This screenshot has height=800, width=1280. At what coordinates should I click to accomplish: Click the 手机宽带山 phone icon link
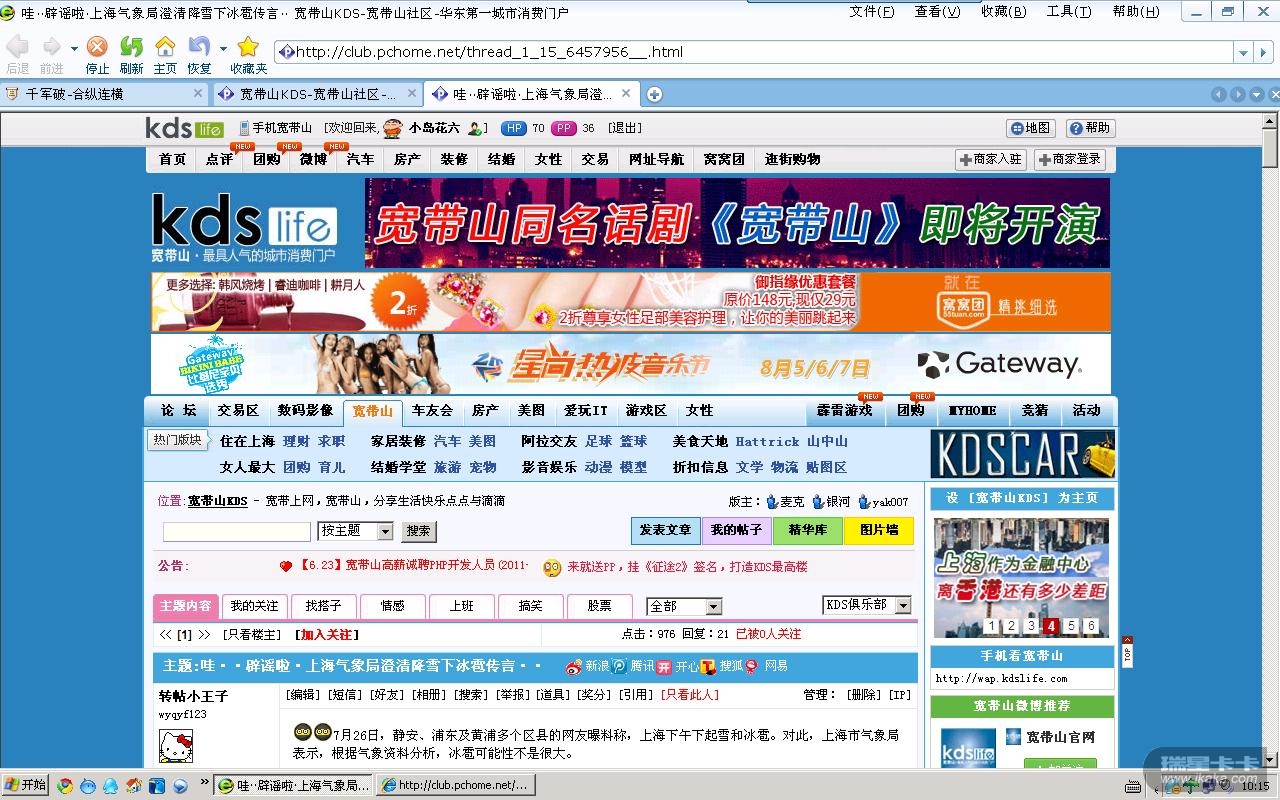[x=244, y=128]
